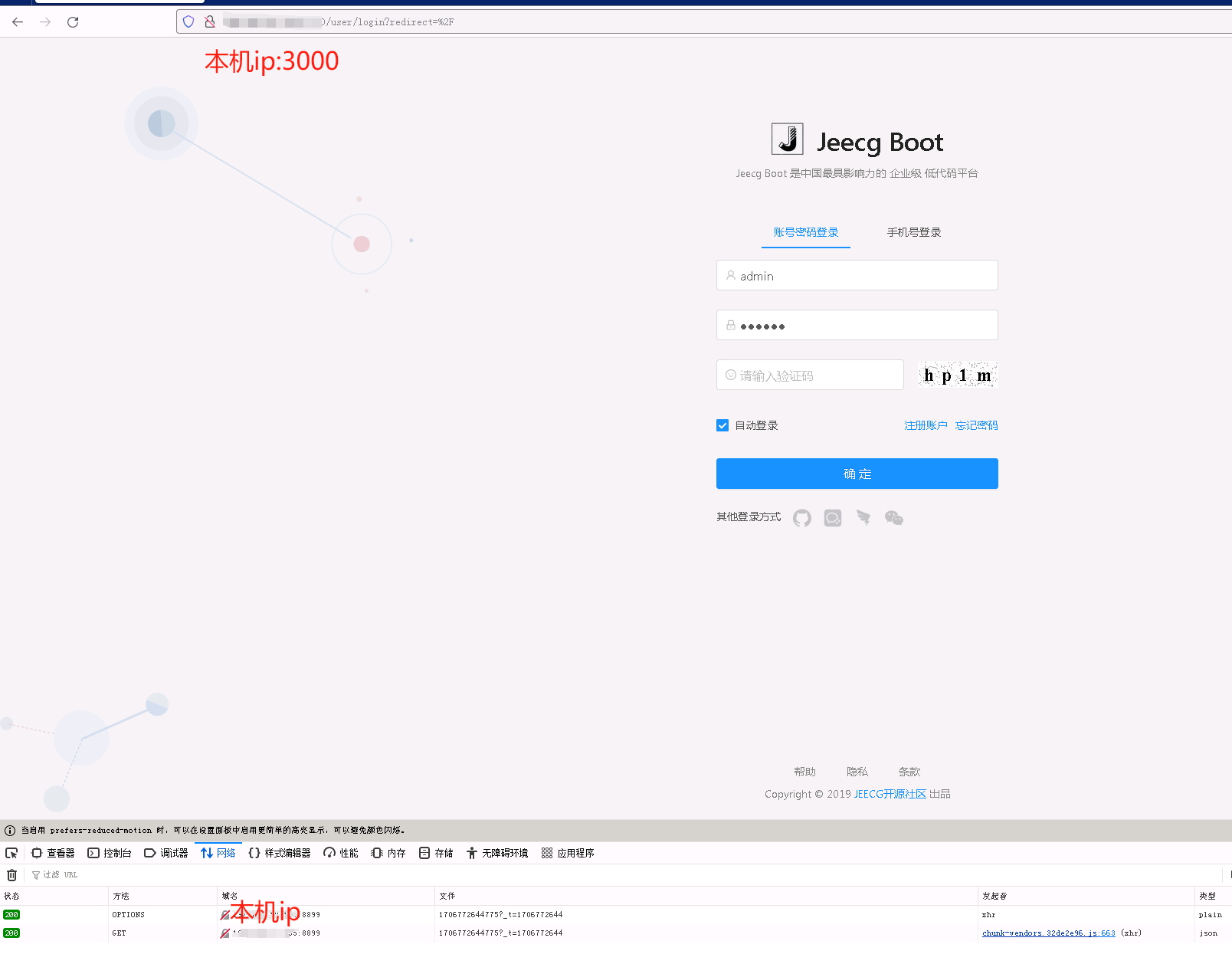This screenshot has height=964, width=1232.
Task: Open the 样式编辑器 style editor tab
Action: coord(280,853)
